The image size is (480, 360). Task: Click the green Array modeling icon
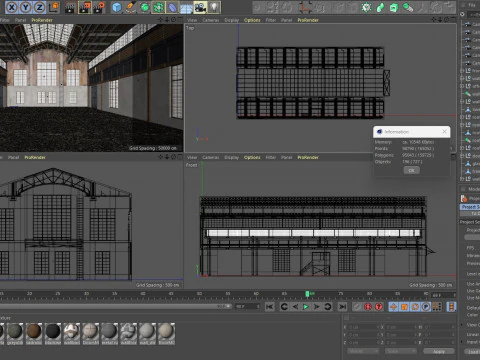tap(158, 7)
